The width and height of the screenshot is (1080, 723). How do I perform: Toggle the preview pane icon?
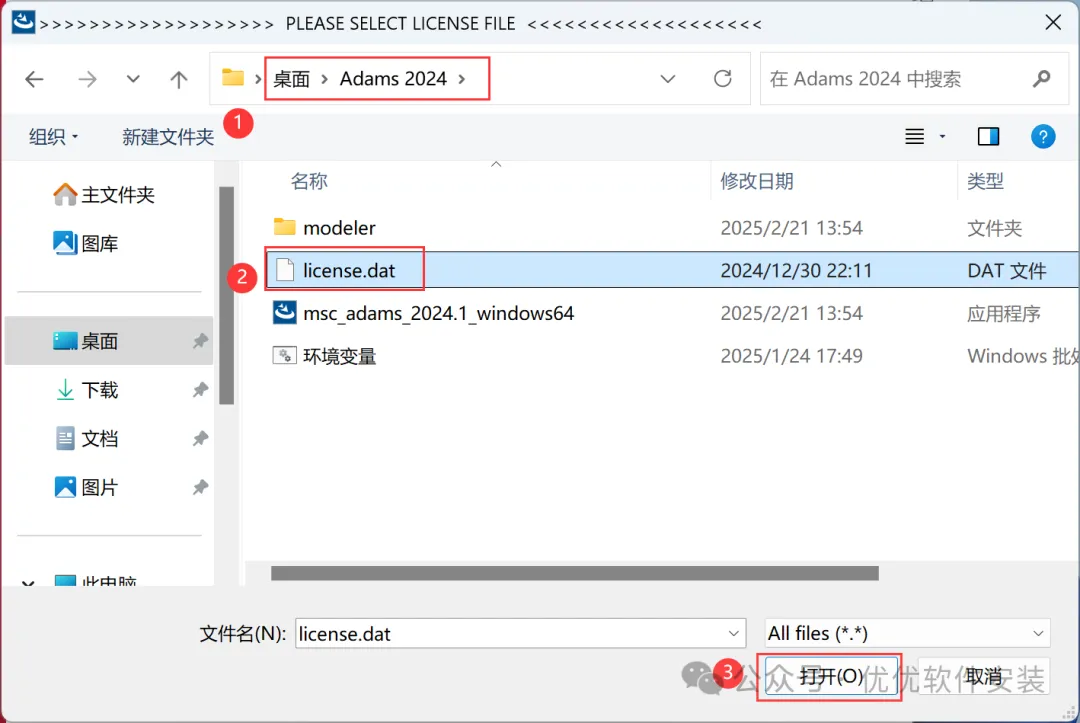click(988, 136)
